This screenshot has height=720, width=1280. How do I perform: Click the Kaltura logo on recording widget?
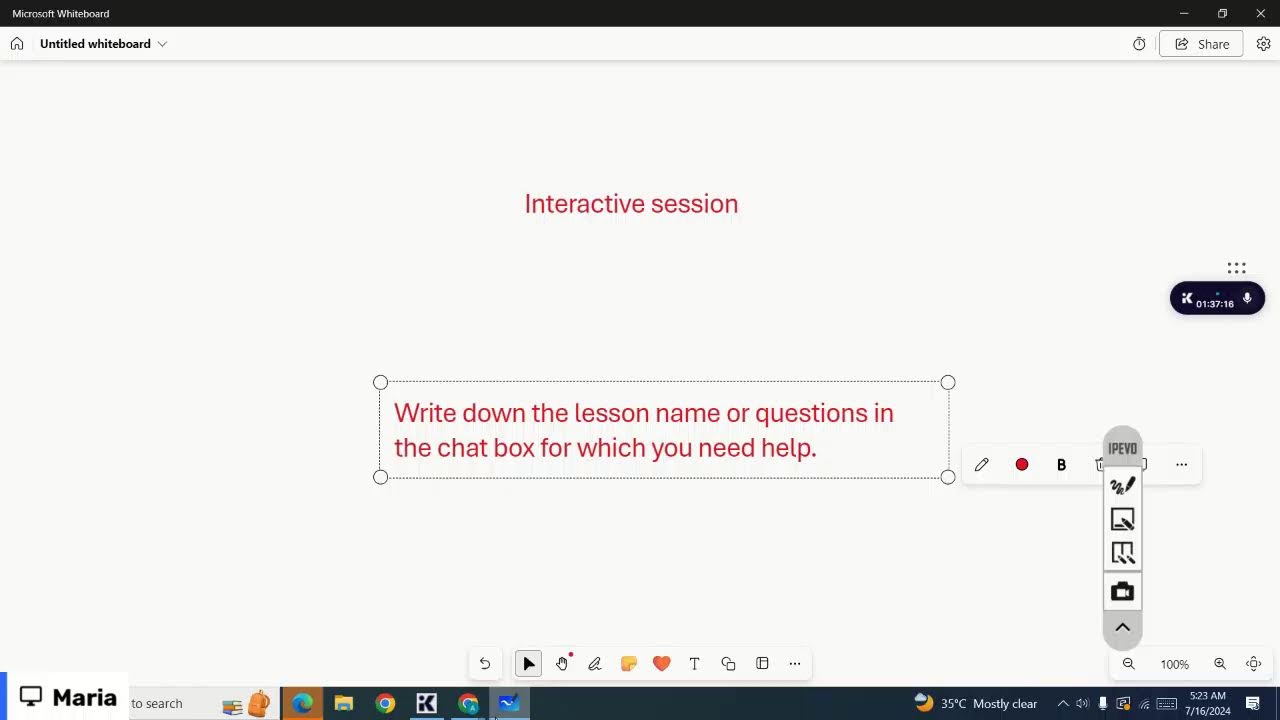pos(1186,298)
